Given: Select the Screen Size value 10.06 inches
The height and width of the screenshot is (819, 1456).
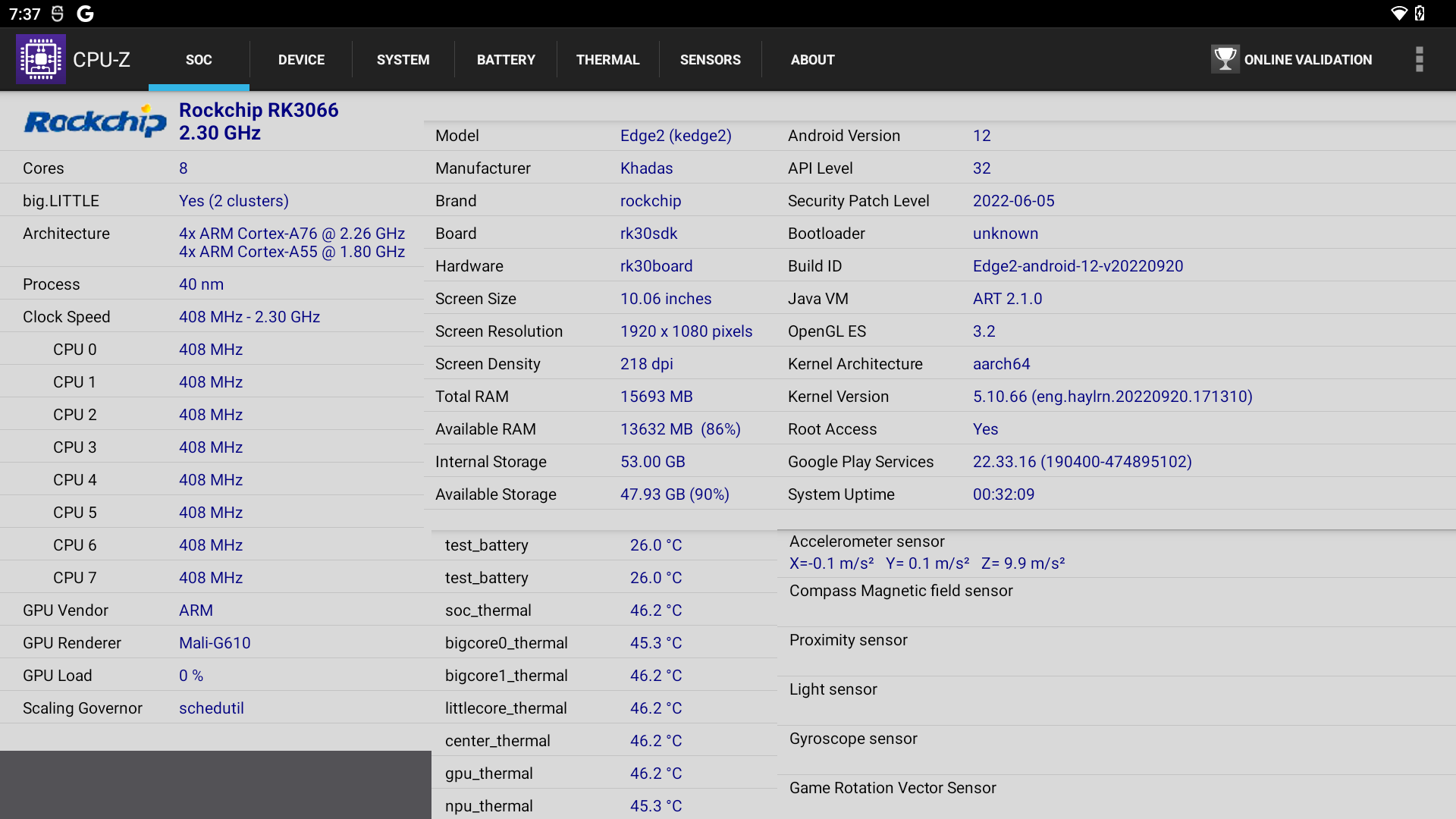Looking at the screenshot, I should pyautogui.click(x=666, y=299).
